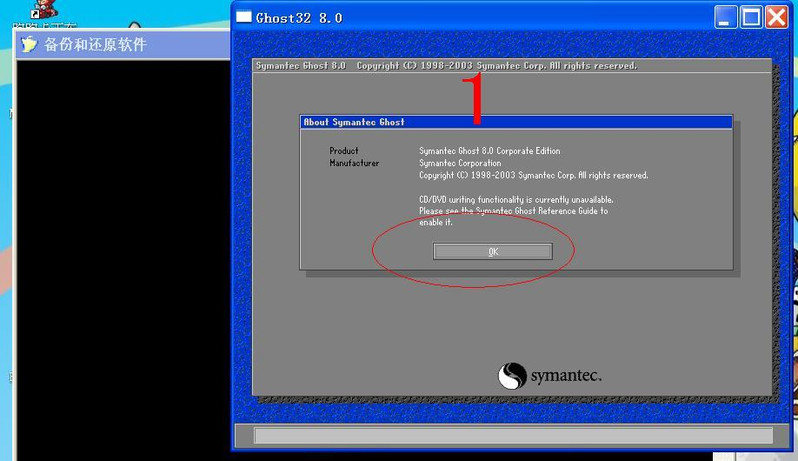Minimize the Ghost32 8.0 window

point(726,17)
